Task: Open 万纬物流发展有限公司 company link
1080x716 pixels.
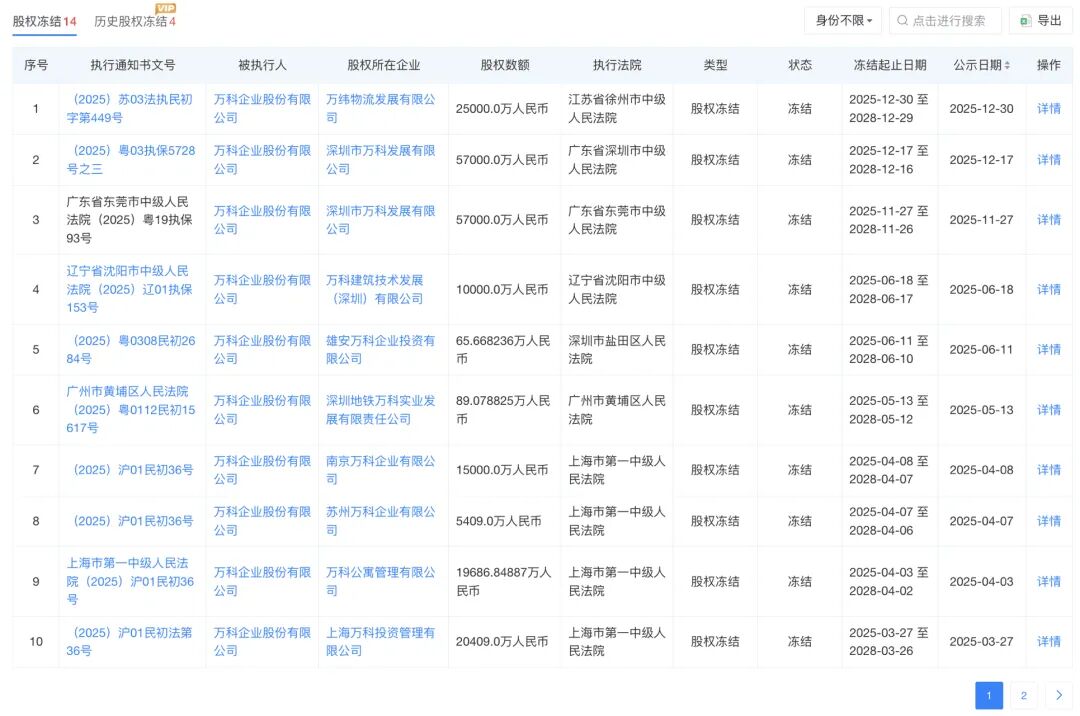Action: coord(380,109)
